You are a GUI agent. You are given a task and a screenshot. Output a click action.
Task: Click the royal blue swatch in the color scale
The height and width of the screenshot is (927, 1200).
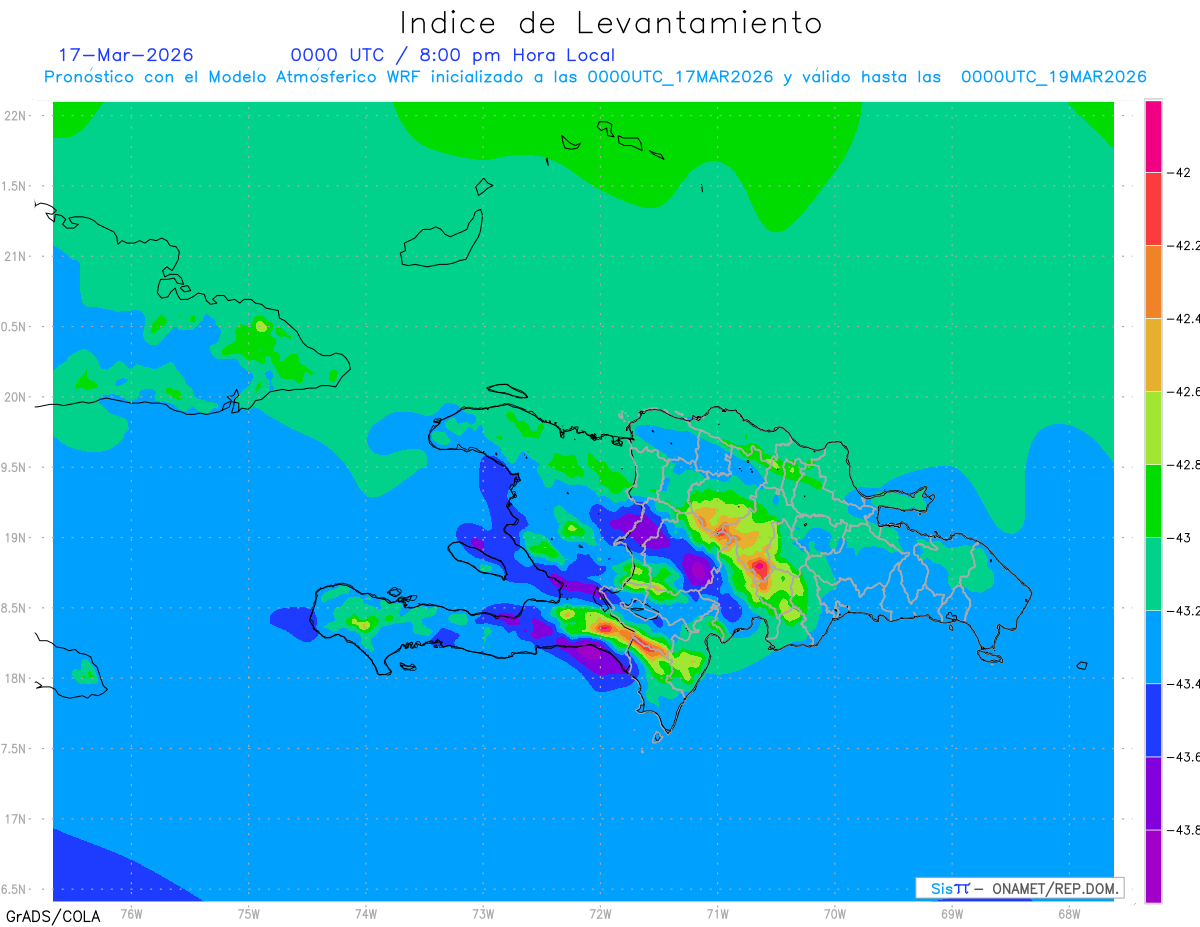click(1153, 720)
